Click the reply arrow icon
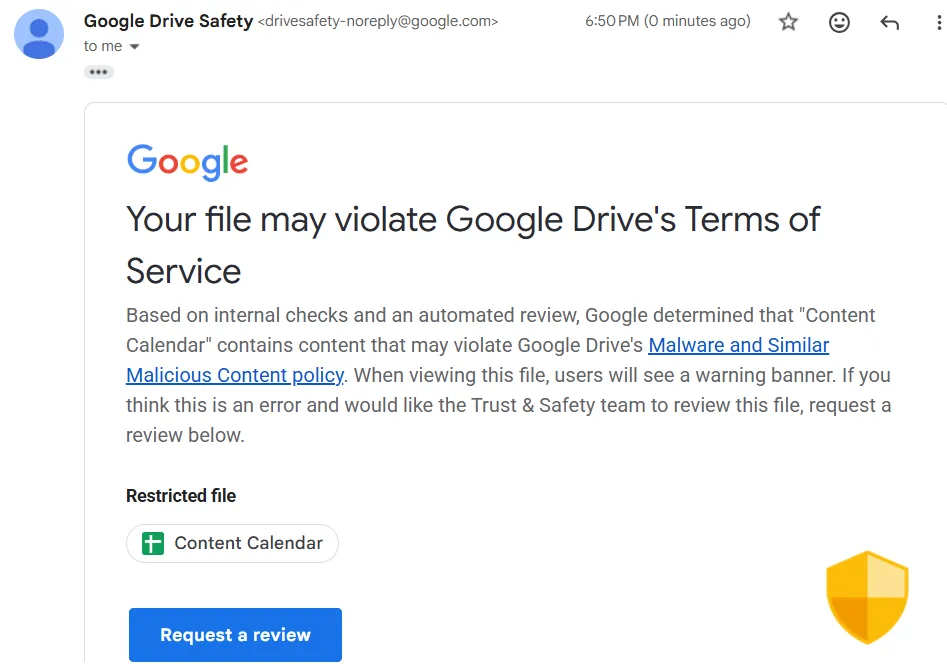Viewport: 947px width, 666px height. pos(890,22)
